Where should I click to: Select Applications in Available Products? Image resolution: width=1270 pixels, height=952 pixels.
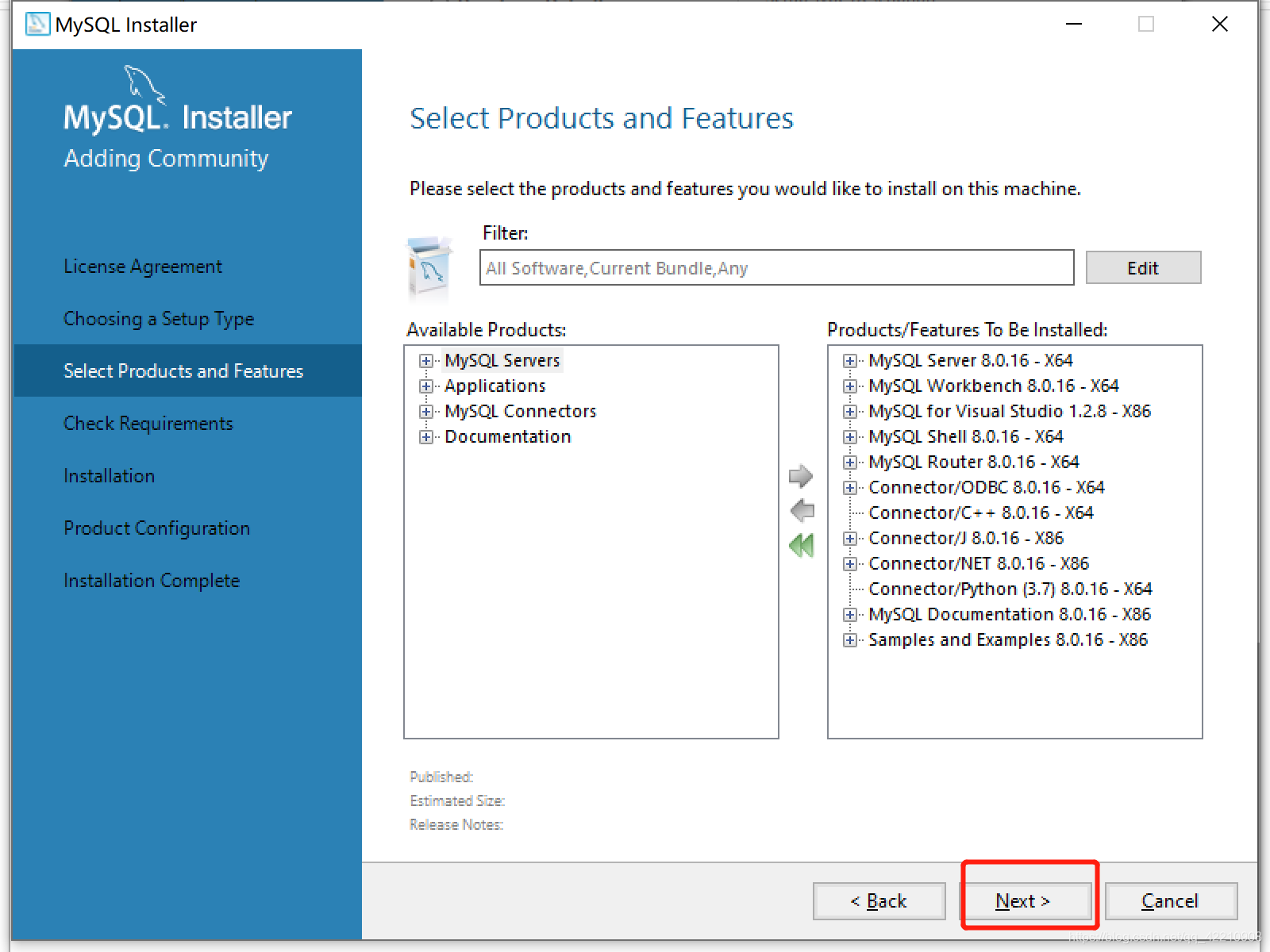coord(495,386)
